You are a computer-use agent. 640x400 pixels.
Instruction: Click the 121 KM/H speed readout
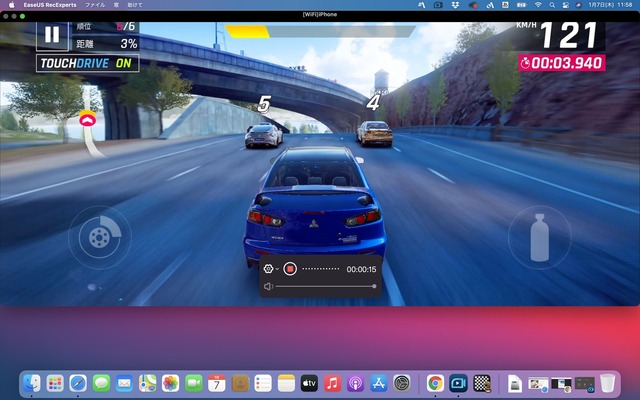click(569, 35)
